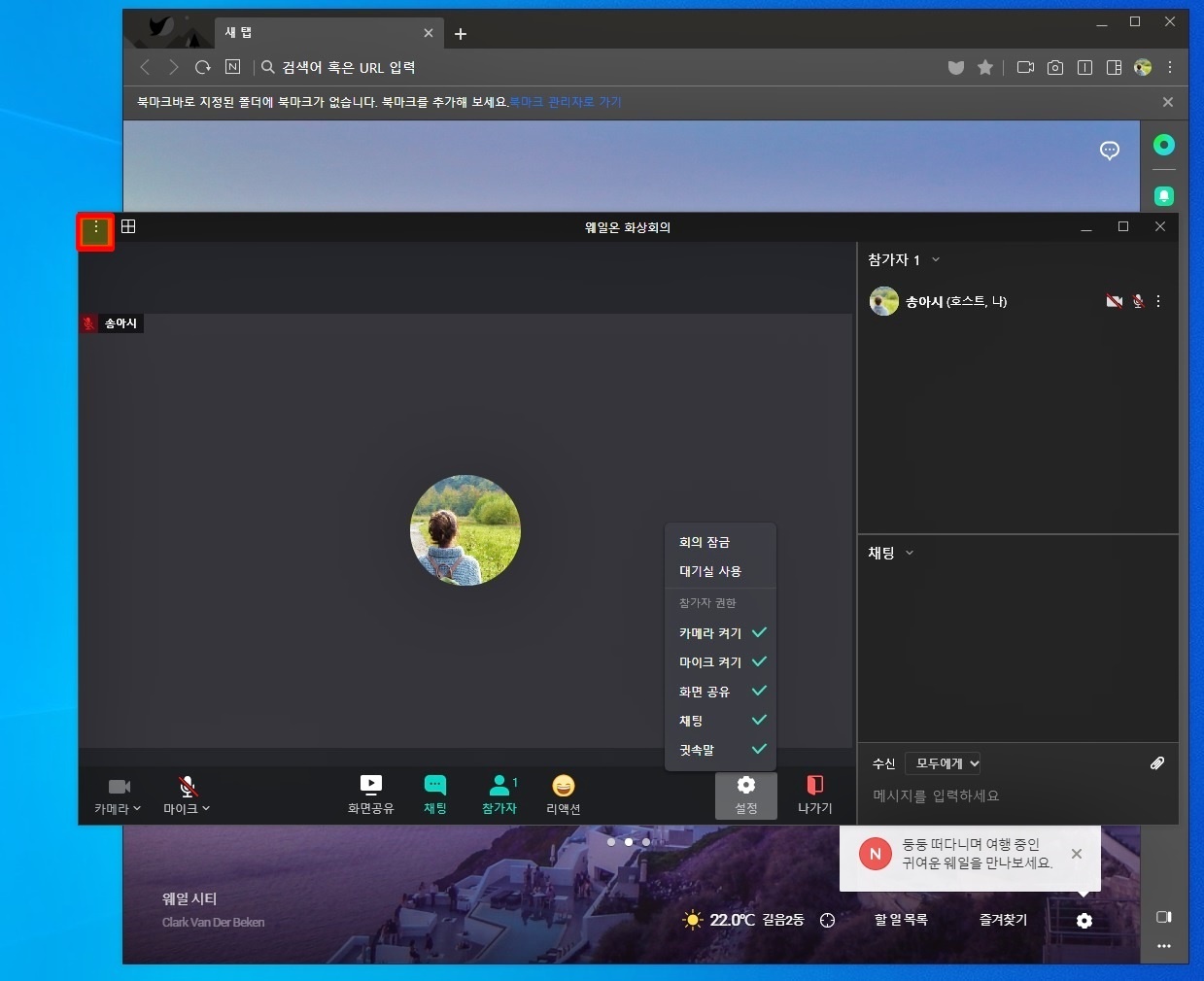Open the browser three-dot menu

[1170, 67]
